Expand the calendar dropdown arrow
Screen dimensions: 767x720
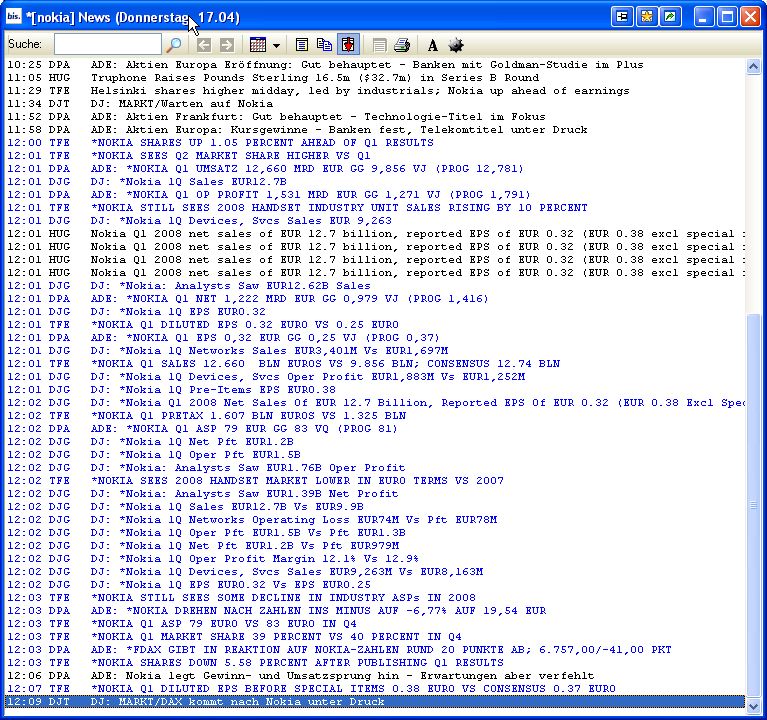click(276, 46)
